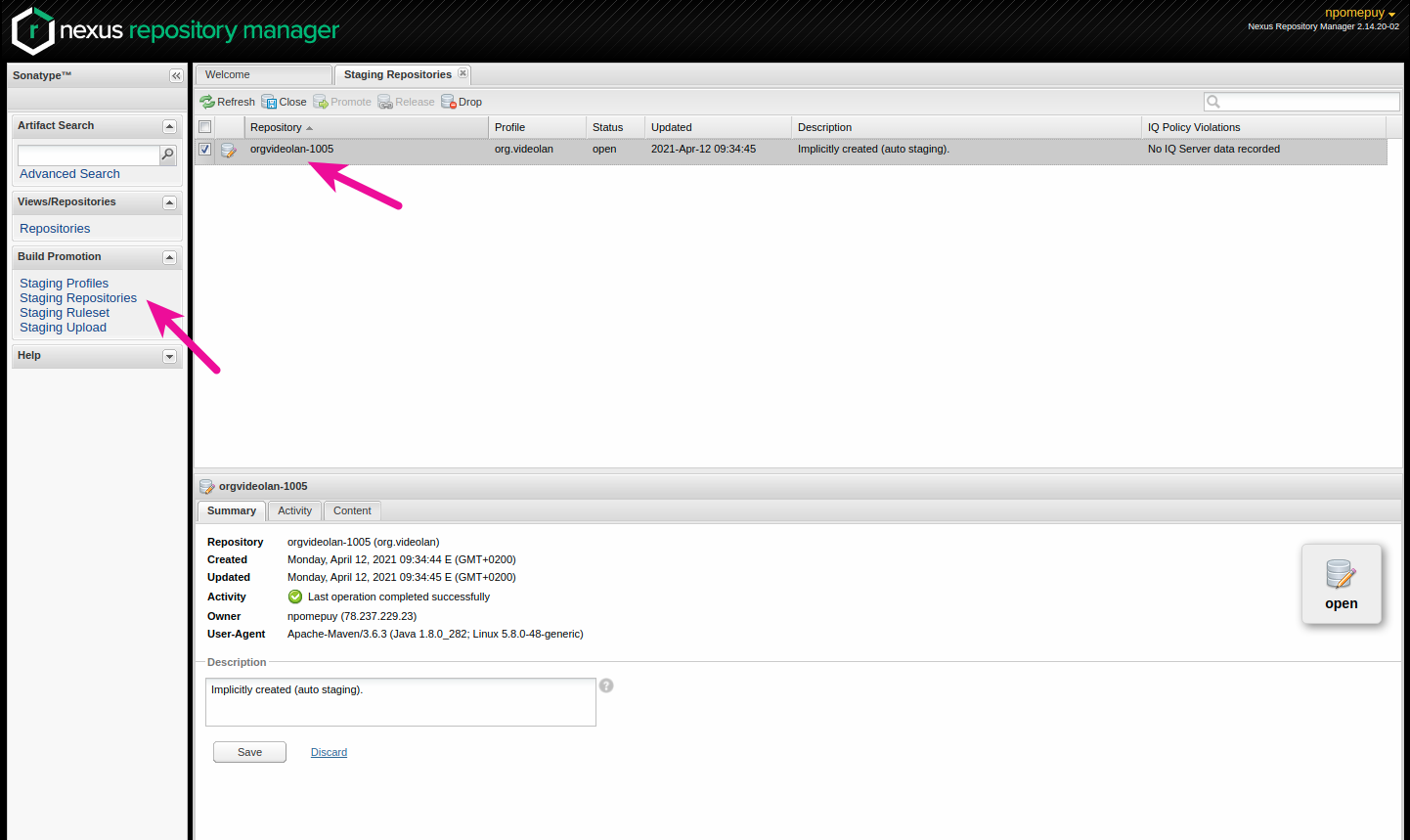Click the Discard link

(329, 752)
